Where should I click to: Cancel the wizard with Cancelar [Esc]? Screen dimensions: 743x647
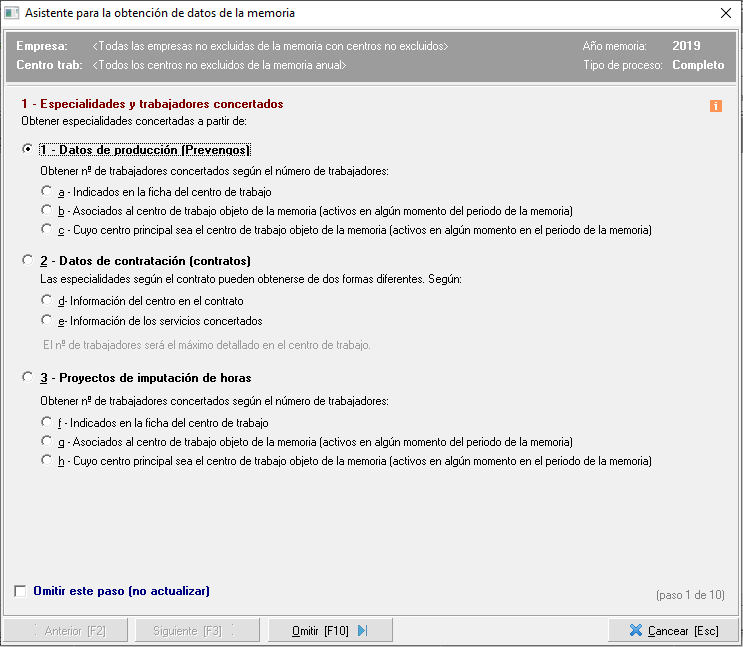(674, 631)
